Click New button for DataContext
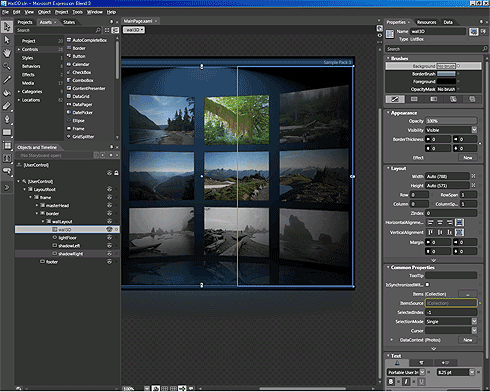This screenshot has width=490, height=392. (468, 340)
